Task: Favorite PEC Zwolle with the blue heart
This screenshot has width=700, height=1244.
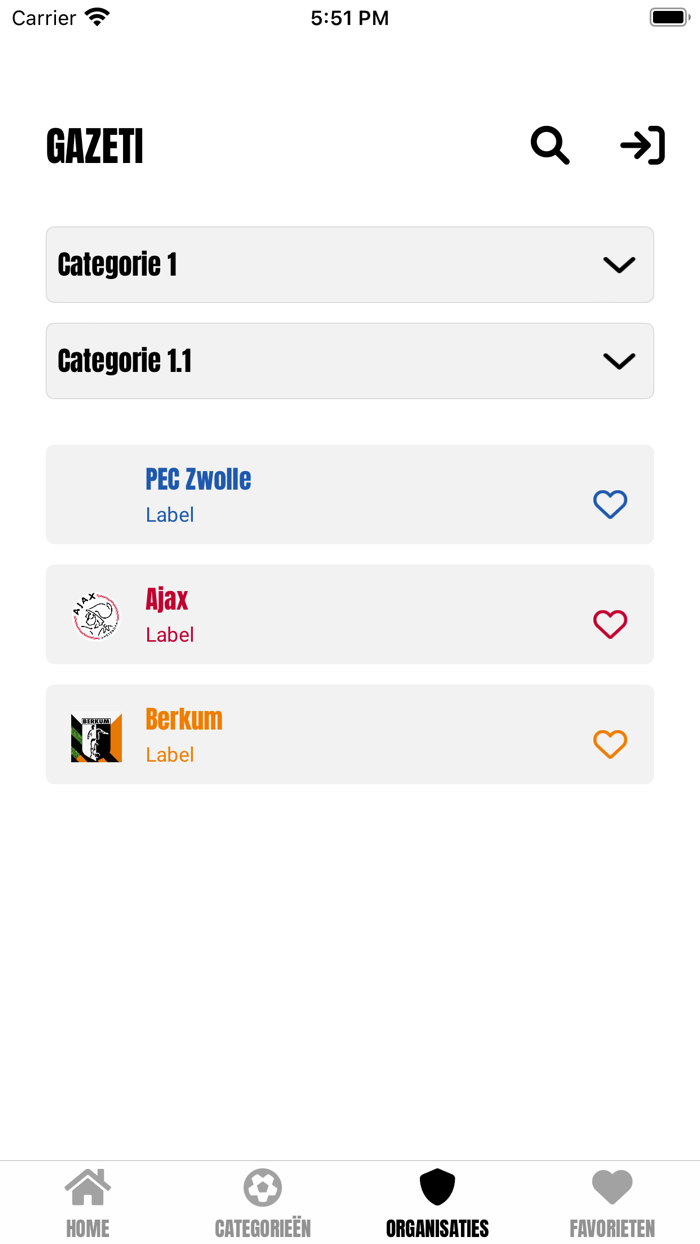Action: 610,504
